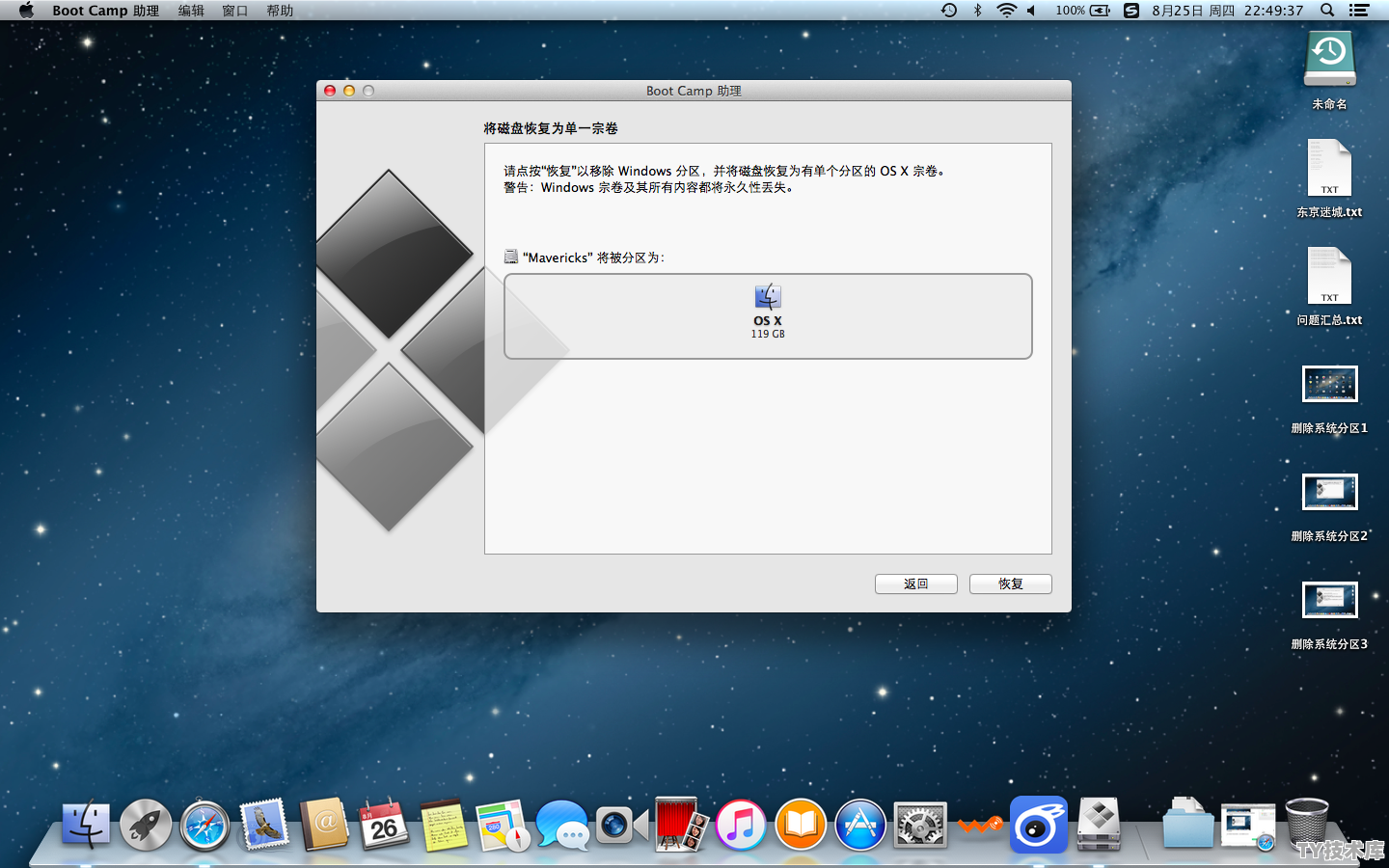1389x868 pixels.
Task: Click the battery status icon
Action: click(1100, 11)
